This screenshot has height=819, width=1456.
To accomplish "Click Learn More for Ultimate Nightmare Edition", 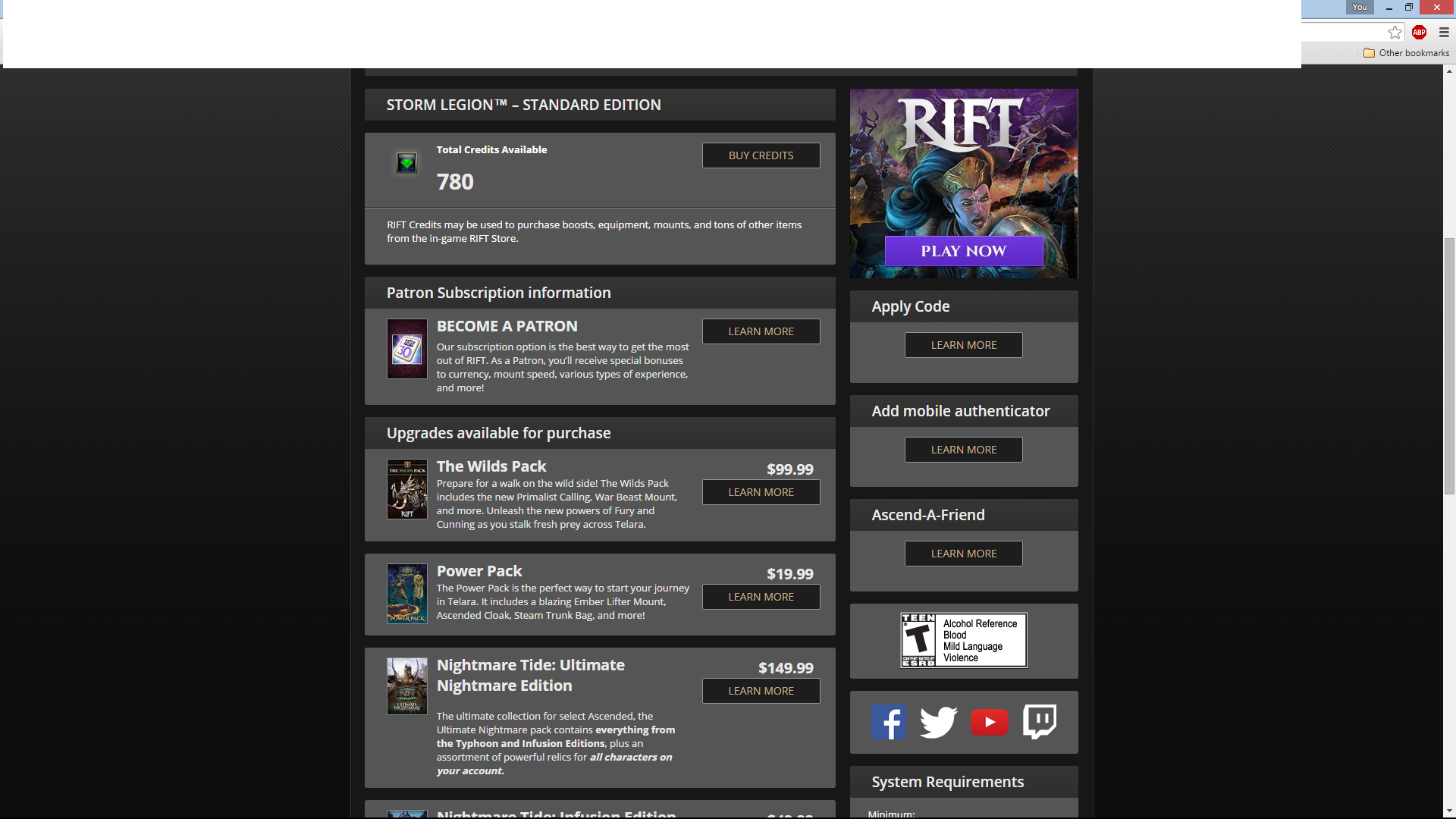I will click(x=761, y=691).
